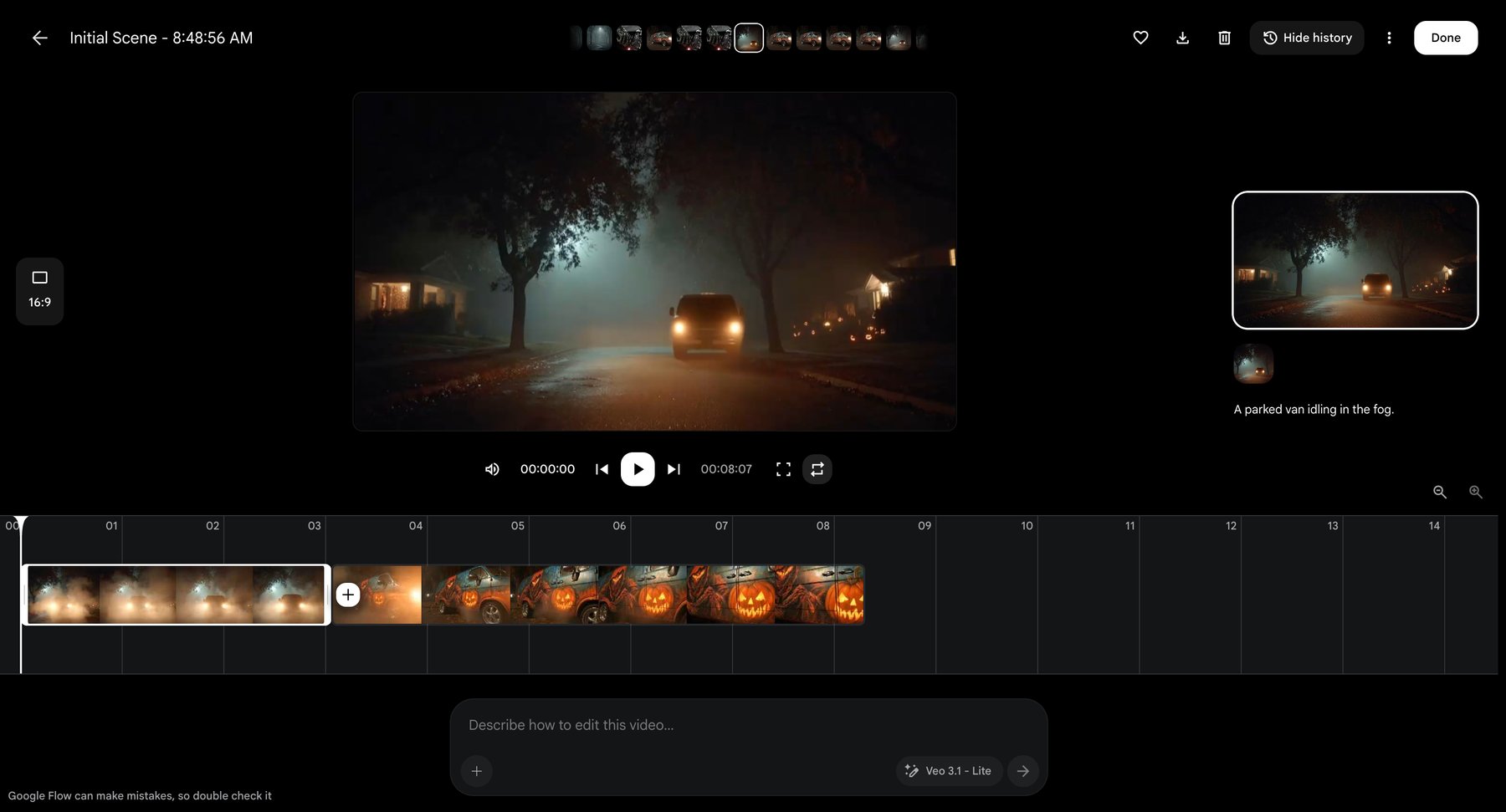Select the foggy van clip on the timeline
The height and width of the screenshot is (812, 1506).
click(x=176, y=595)
